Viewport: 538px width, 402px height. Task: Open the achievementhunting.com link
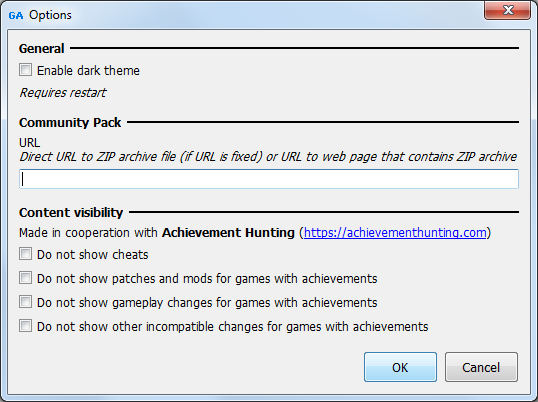pos(395,233)
